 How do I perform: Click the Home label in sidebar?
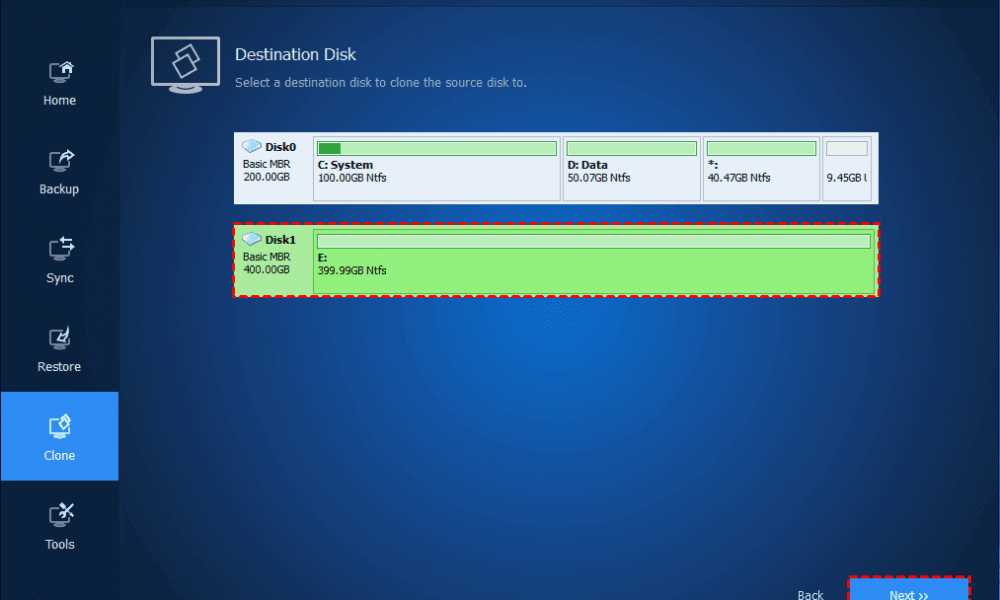59,100
